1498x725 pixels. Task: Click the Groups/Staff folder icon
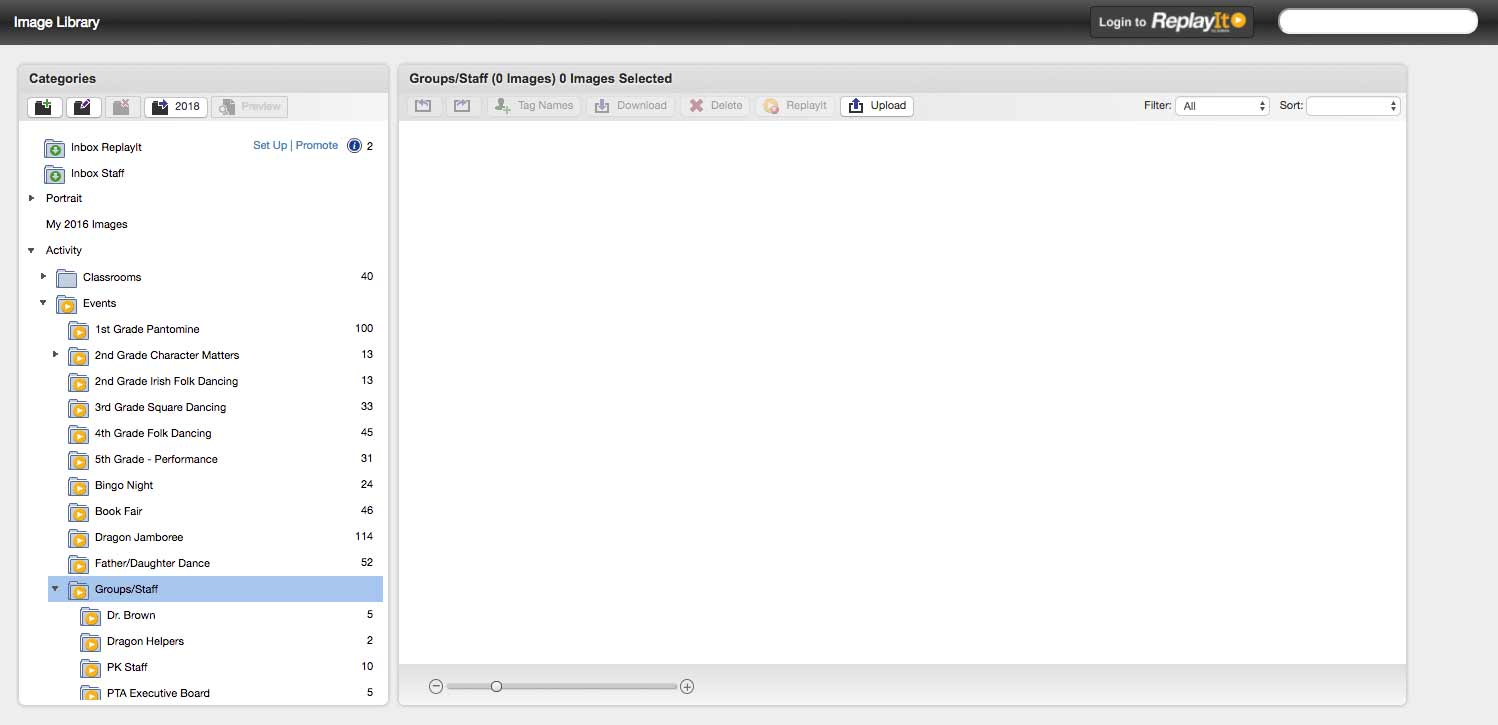pyautogui.click(x=79, y=590)
